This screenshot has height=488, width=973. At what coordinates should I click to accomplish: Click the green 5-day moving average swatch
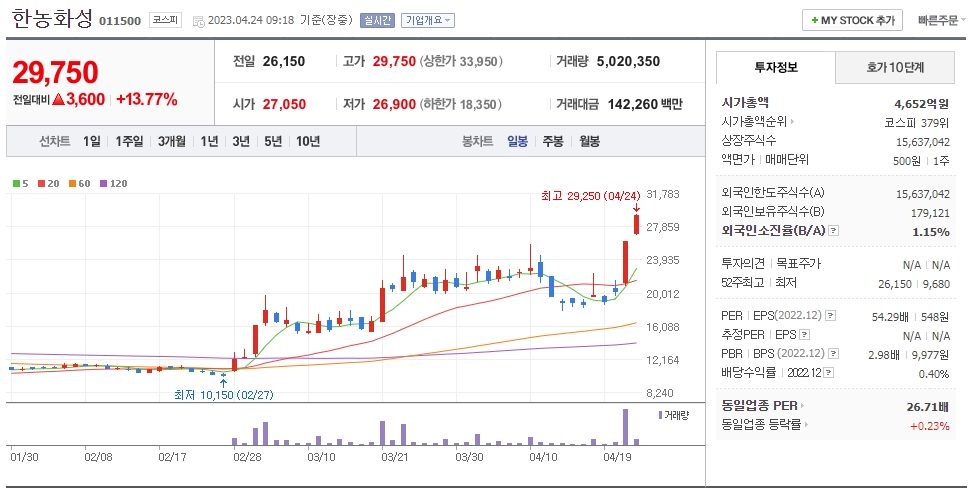coord(16,184)
